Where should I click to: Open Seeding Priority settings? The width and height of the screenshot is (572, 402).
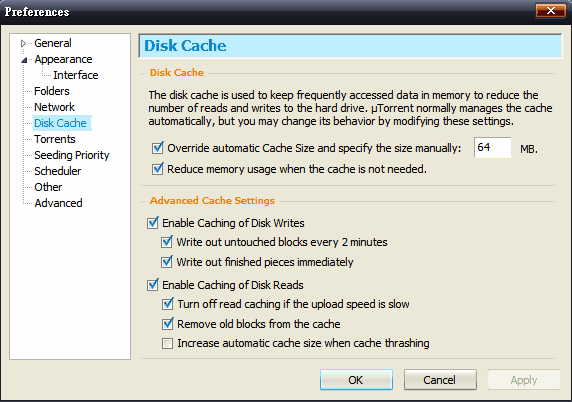[x=72, y=155]
